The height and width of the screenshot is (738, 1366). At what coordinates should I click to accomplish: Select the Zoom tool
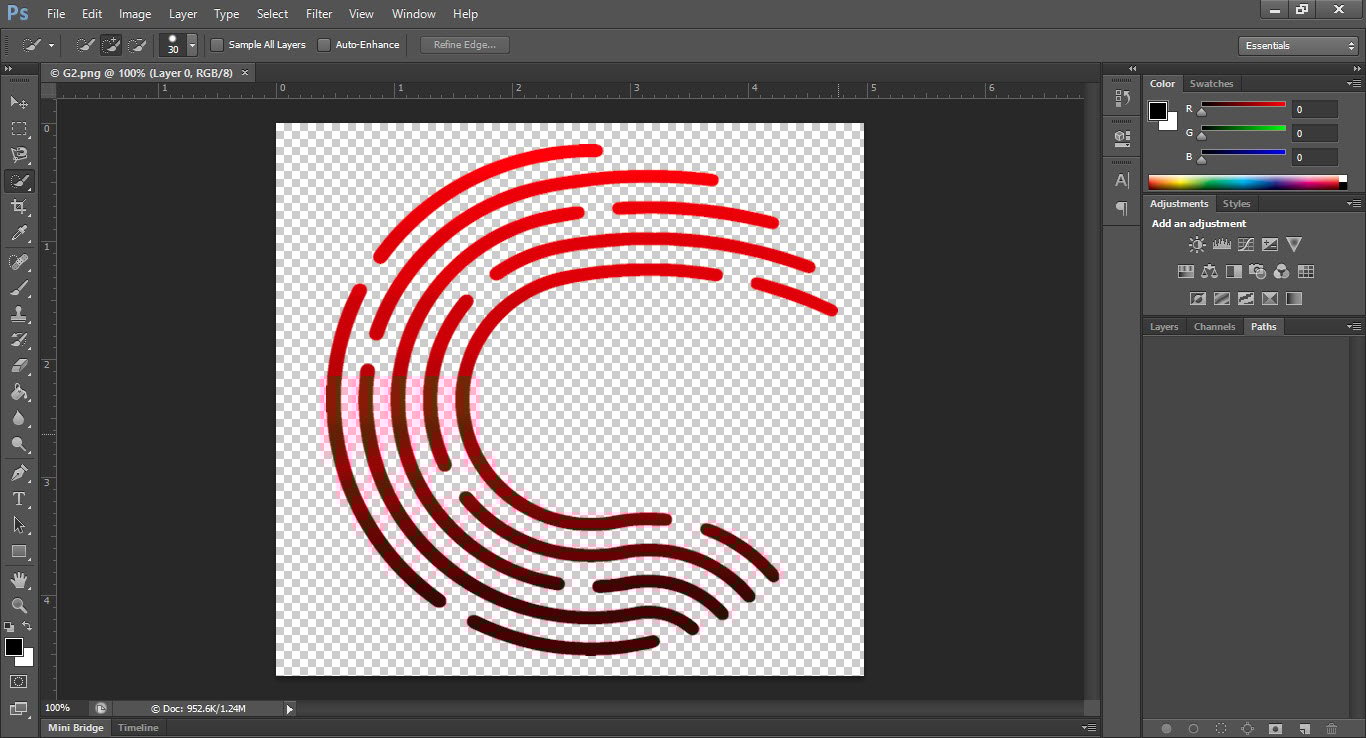19,606
